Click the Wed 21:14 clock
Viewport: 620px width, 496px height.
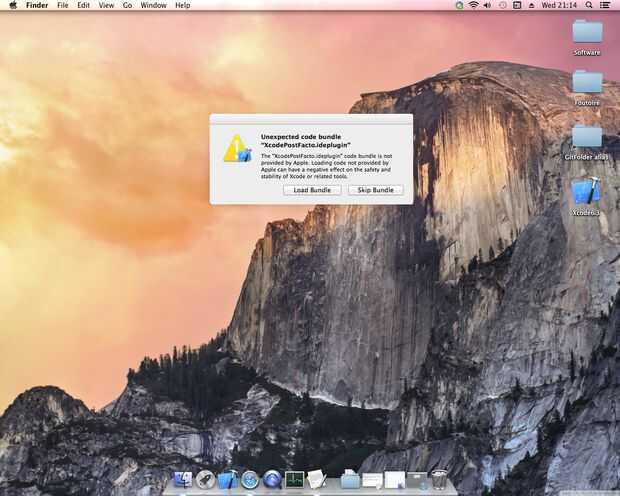click(559, 5)
